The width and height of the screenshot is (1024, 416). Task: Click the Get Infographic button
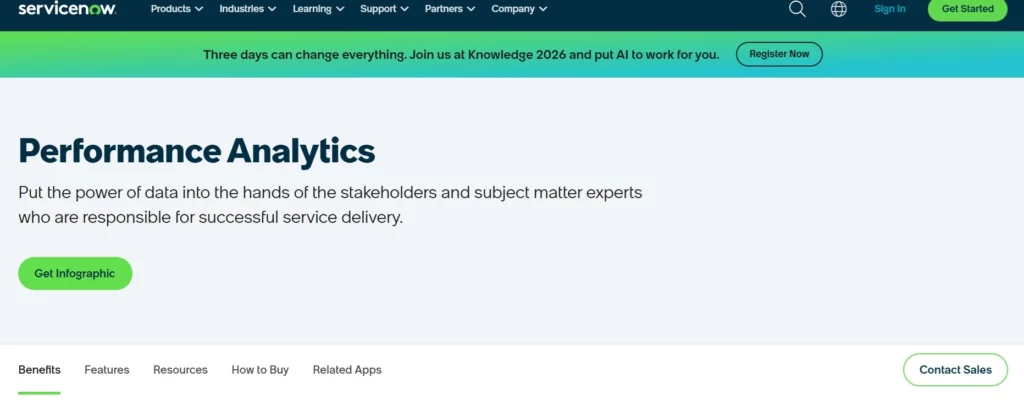point(75,274)
